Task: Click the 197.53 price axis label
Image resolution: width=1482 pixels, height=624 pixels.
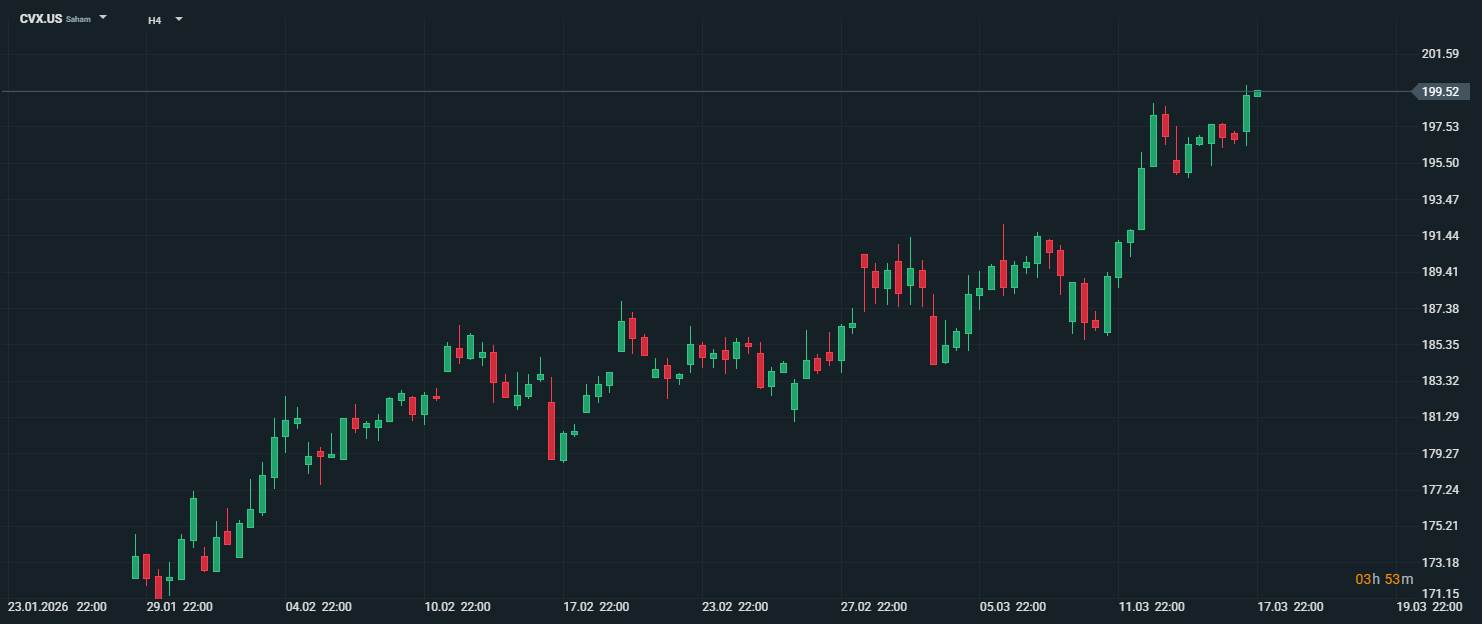Action: pos(1440,127)
